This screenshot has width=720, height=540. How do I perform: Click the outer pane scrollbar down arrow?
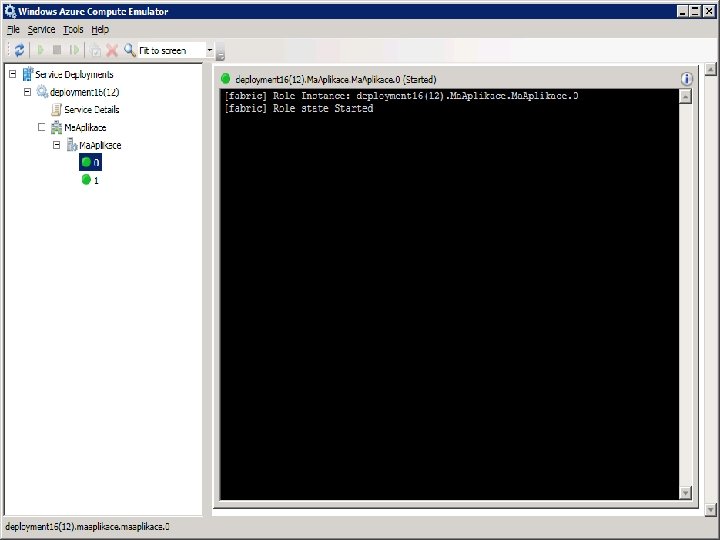710,510
